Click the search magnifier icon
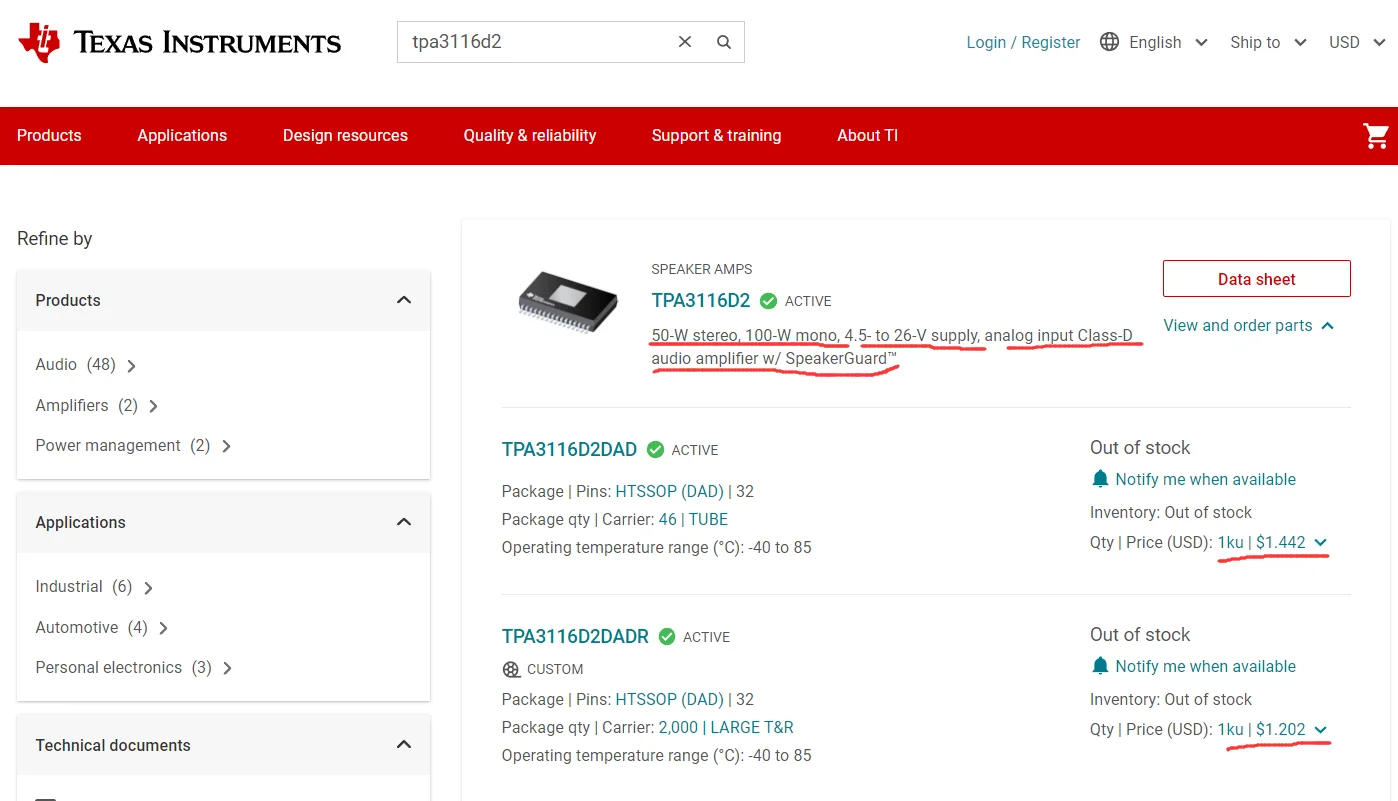Image resolution: width=1398 pixels, height=801 pixels. coord(724,42)
